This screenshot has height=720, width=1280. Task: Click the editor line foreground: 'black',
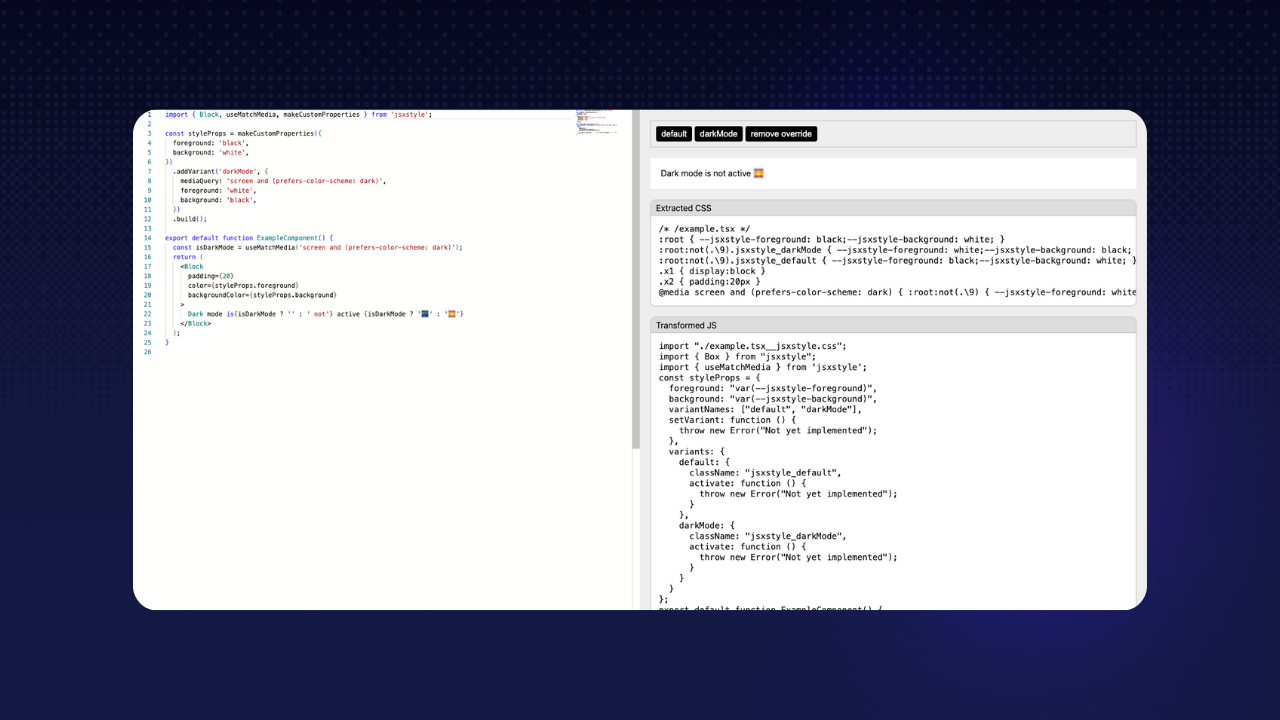click(210, 143)
